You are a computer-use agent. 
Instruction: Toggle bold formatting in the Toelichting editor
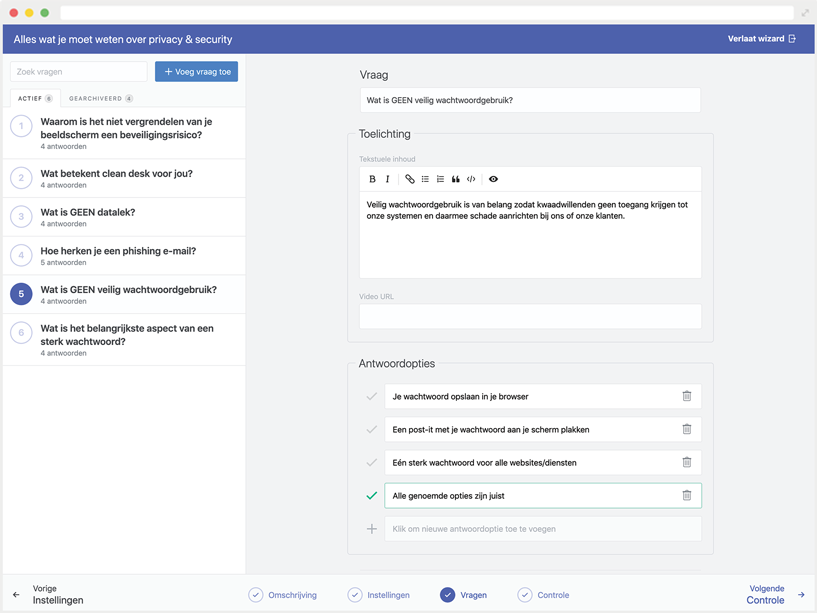pos(372,179)
